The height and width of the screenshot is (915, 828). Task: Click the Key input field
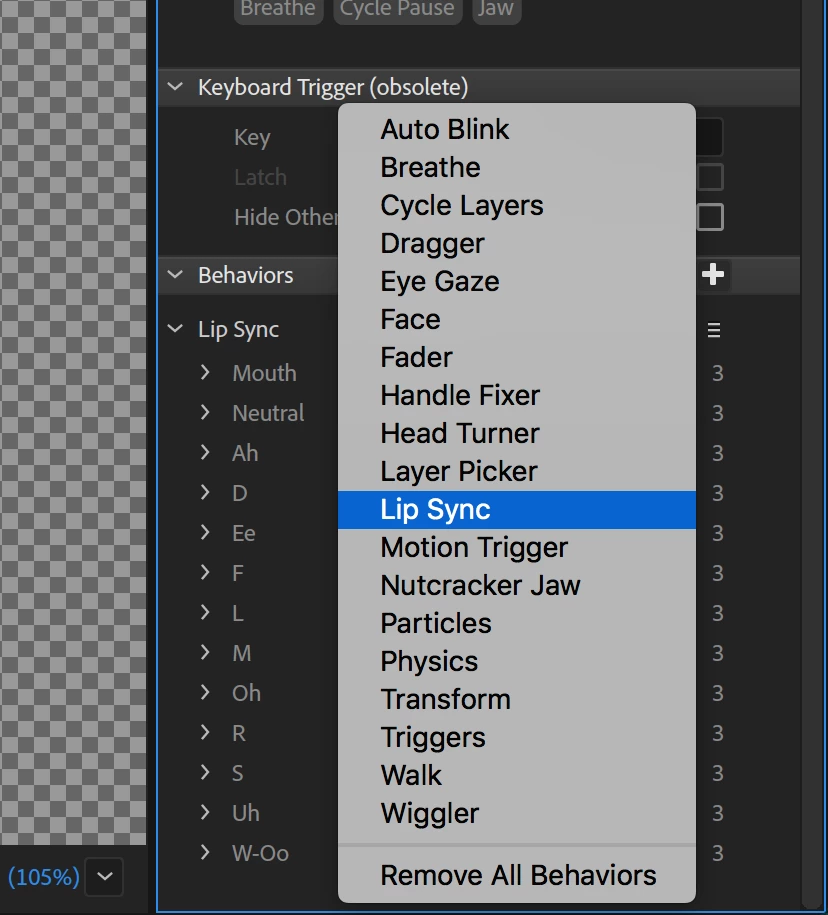tap(709, 137)
